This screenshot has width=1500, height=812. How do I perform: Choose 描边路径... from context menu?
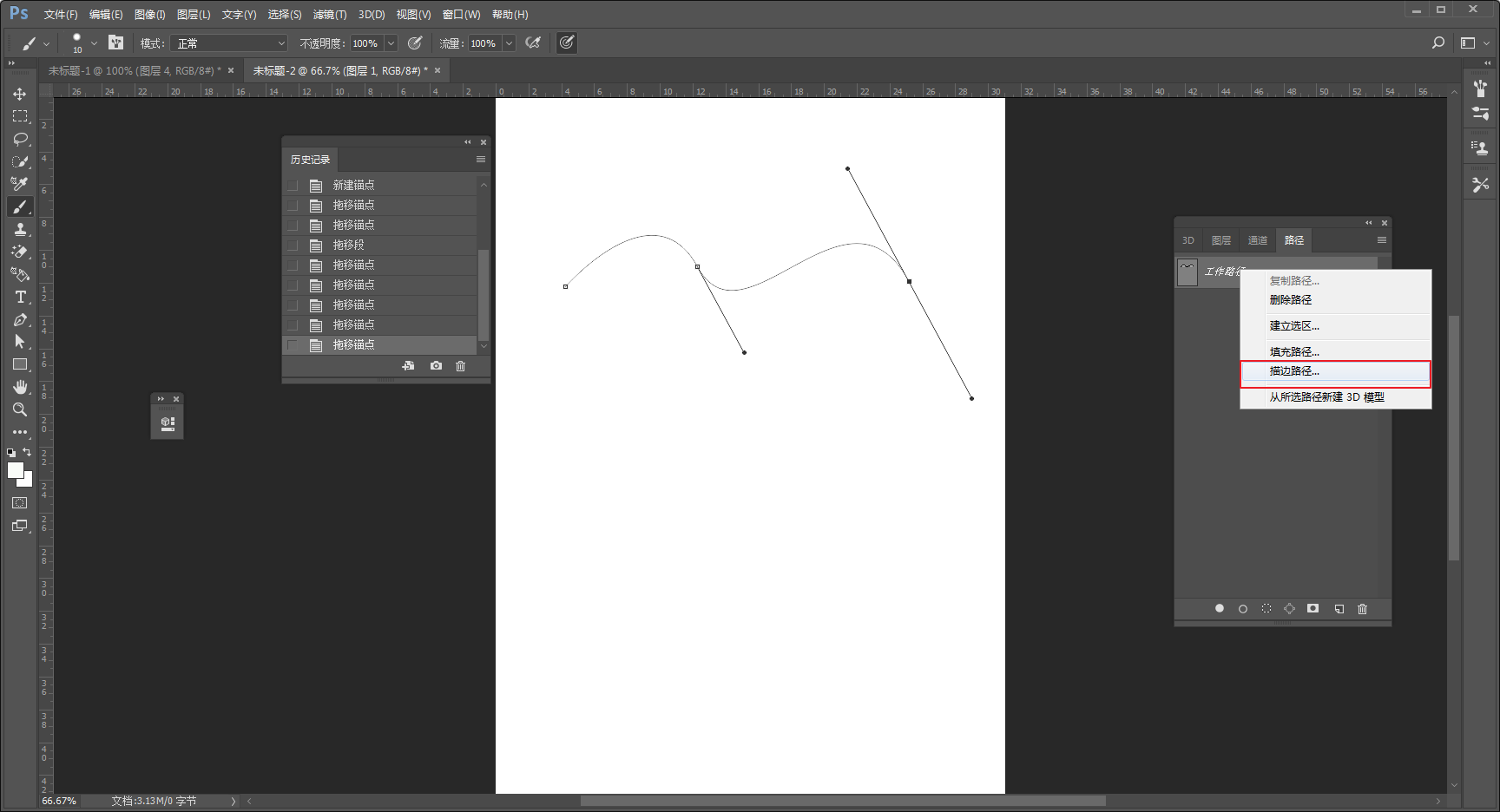(x=1335, y=371)
